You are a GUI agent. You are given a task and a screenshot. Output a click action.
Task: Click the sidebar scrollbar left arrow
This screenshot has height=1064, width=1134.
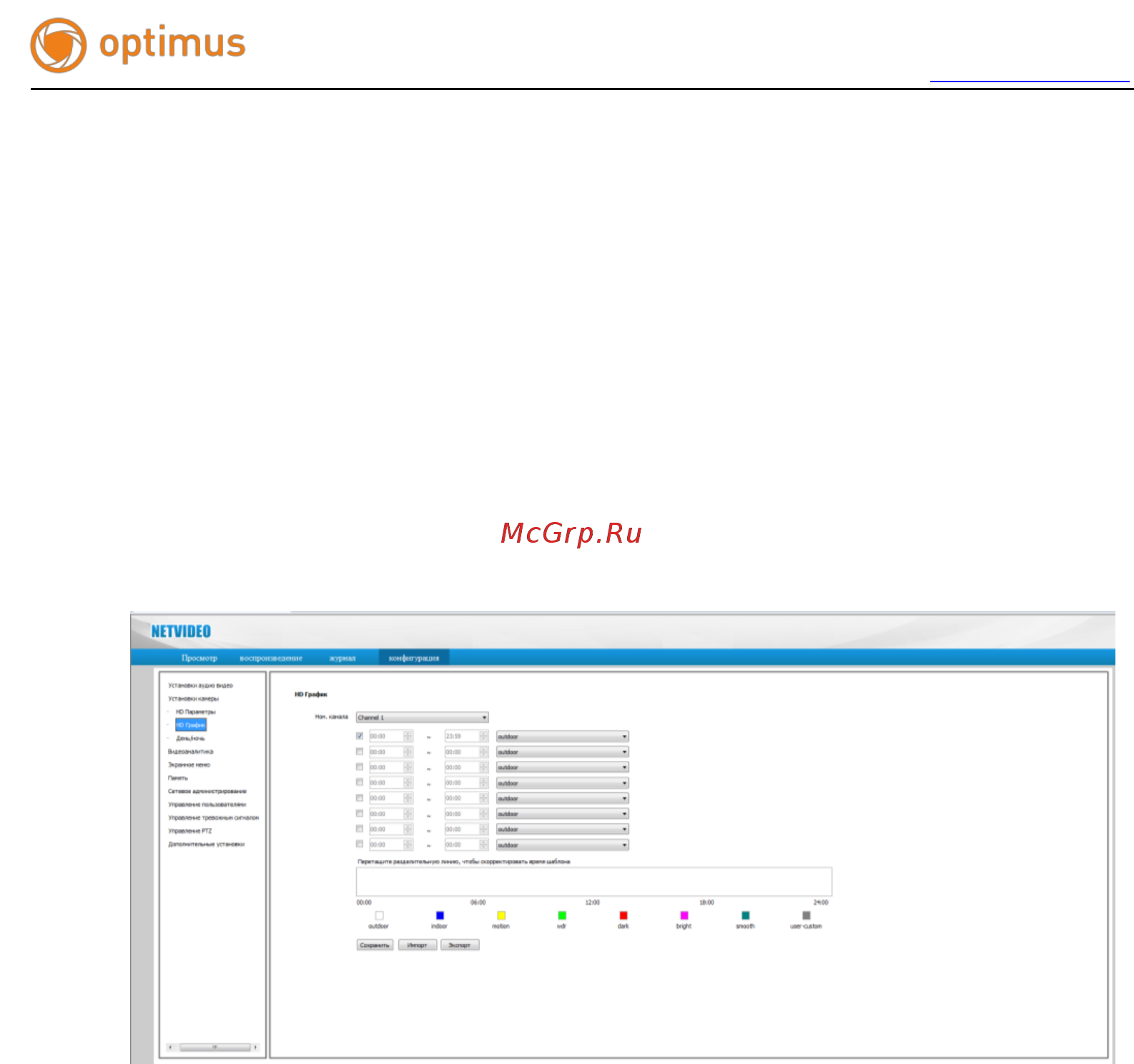click(170, 1048)
